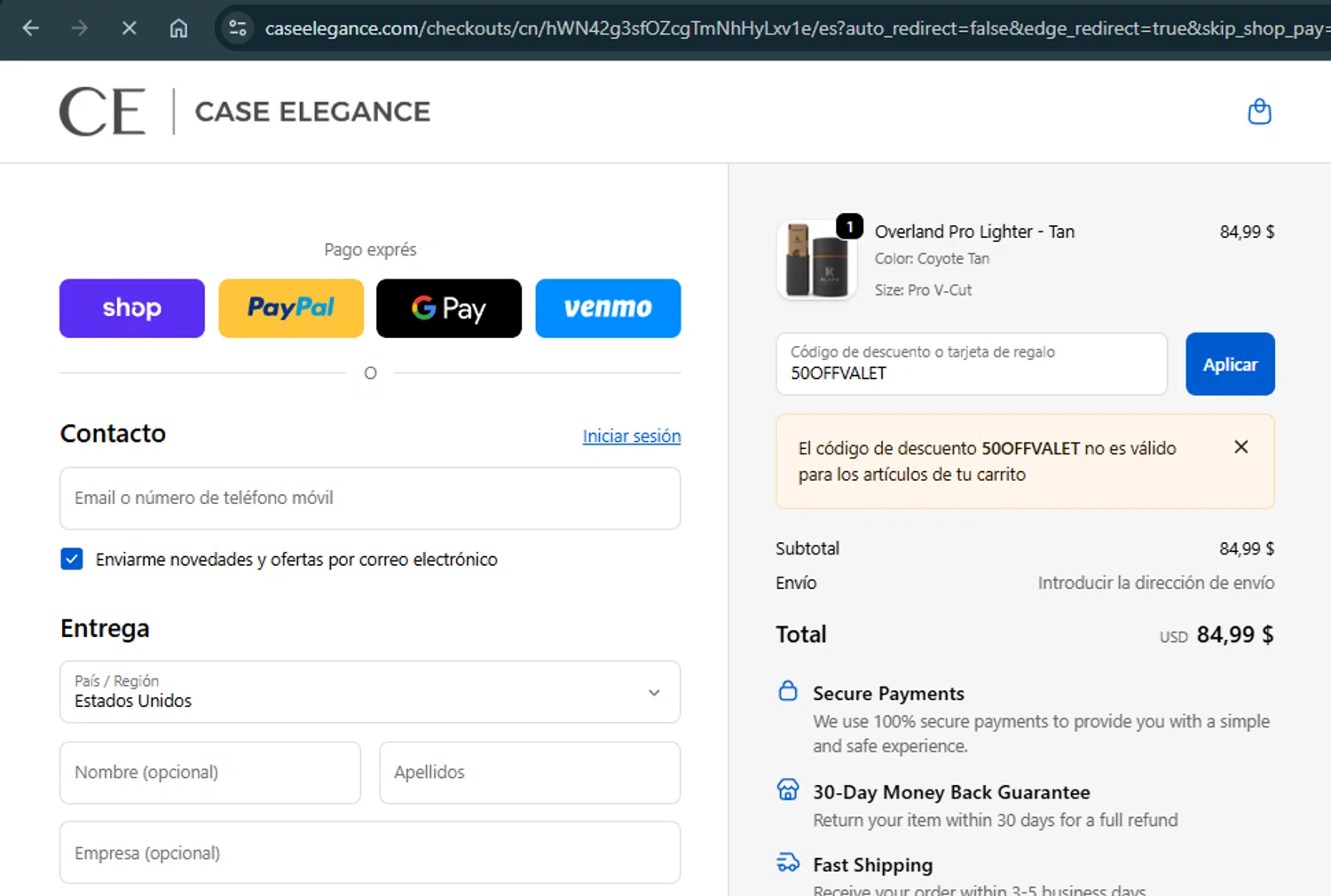The image size is (1331, 896).
Task: Focus the Nombre (opcional) field
Action: [x=210, y=773]
